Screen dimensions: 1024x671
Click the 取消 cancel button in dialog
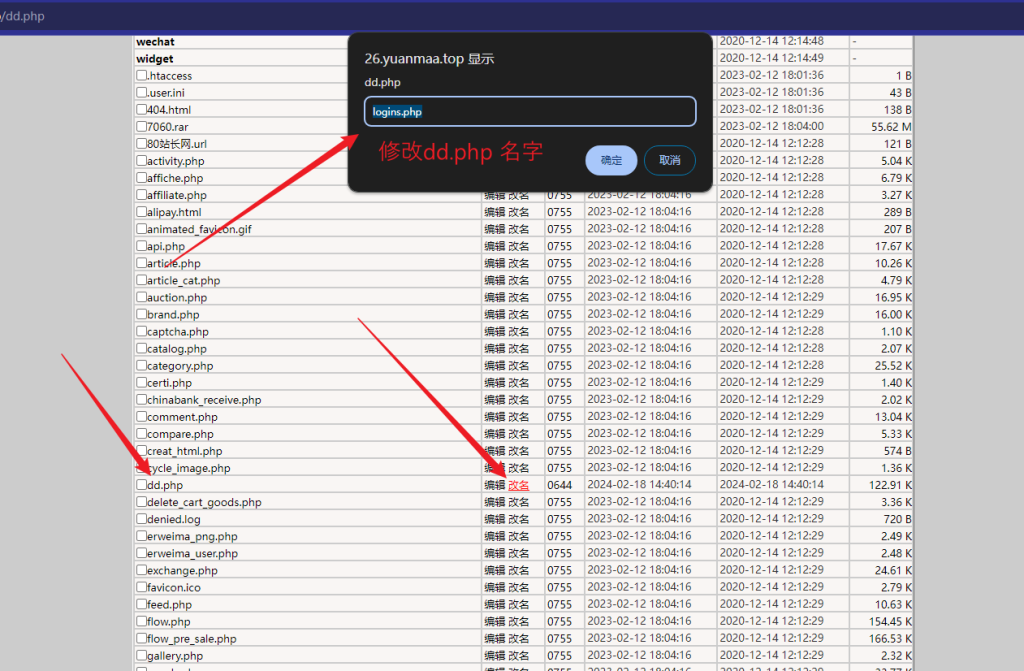click(x=669, y=160)
